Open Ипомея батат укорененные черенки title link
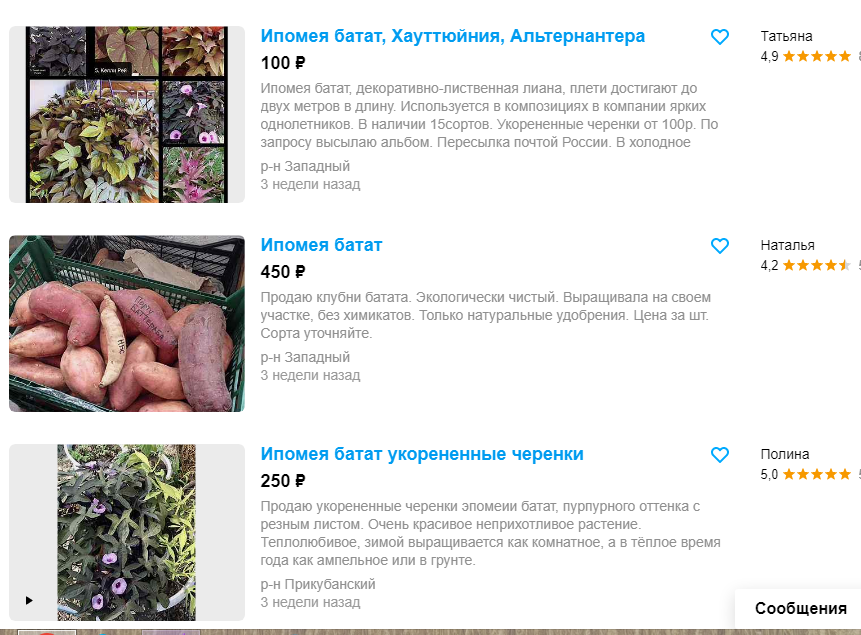 (422, 454)
